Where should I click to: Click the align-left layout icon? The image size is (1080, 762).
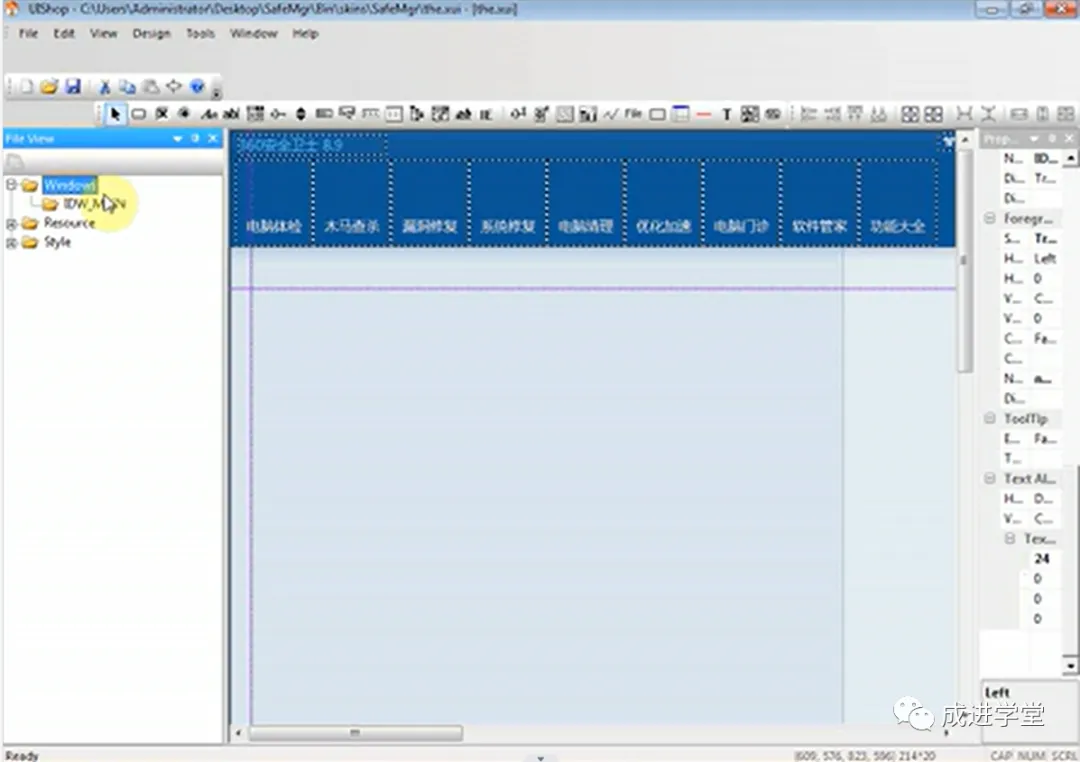(809, 114)
